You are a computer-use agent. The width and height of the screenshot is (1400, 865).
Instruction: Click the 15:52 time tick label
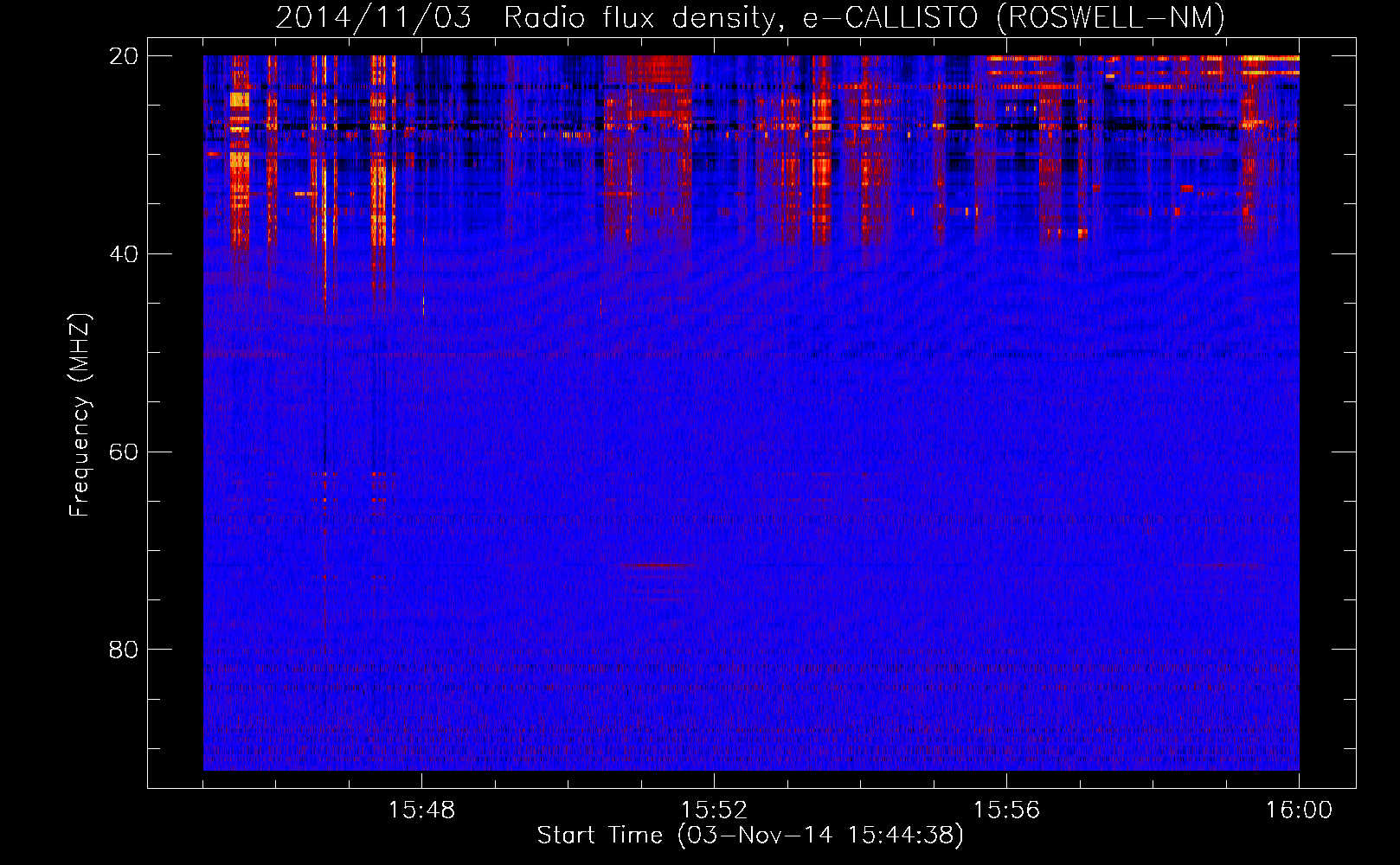tap(714, 811)
